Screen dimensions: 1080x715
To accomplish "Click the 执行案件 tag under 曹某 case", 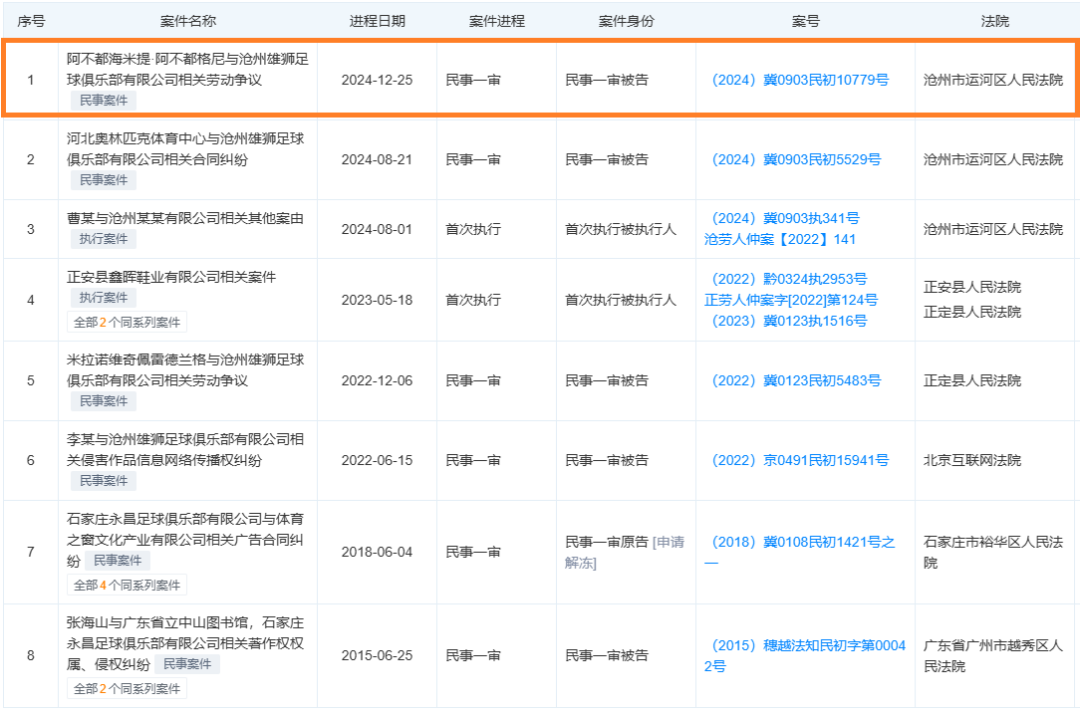I will click(103, 239).
